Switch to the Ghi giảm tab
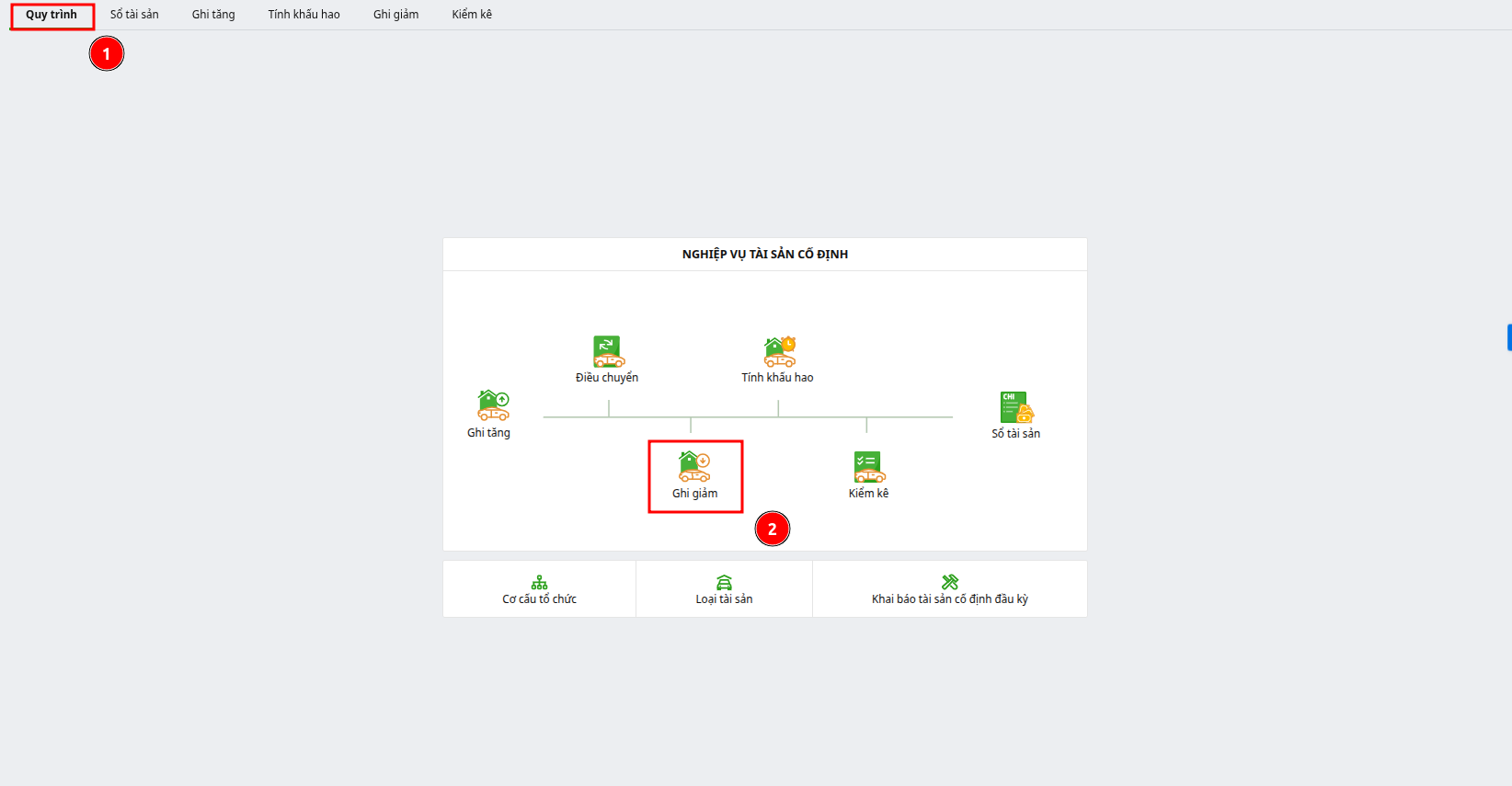 [396, 15]
